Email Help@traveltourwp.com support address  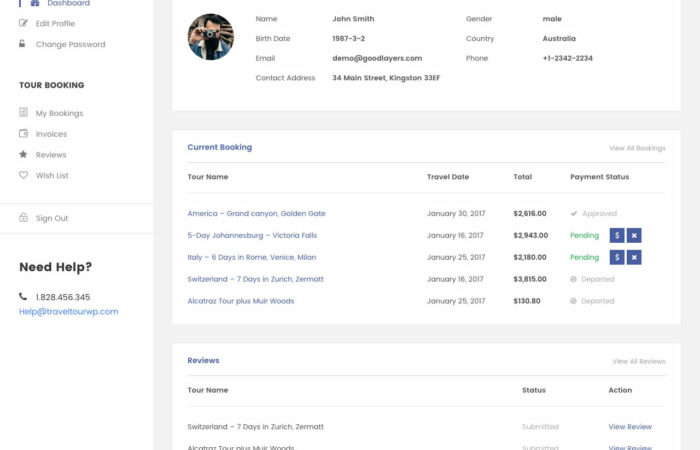coord(68,311)
